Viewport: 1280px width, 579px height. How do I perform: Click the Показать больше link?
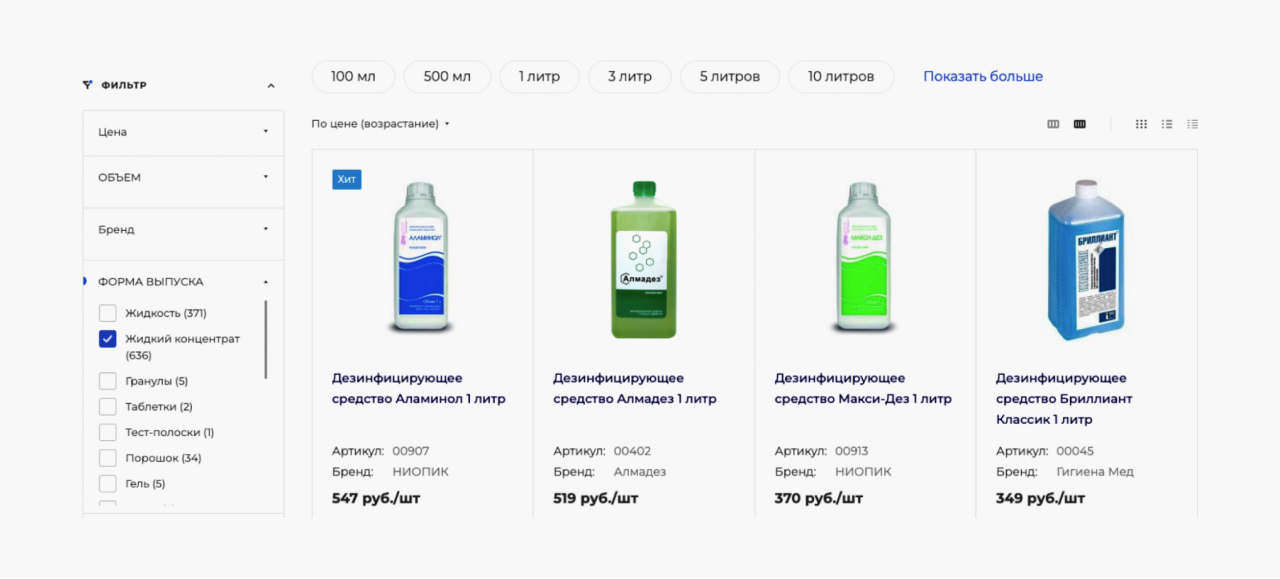tap(982, 77)
